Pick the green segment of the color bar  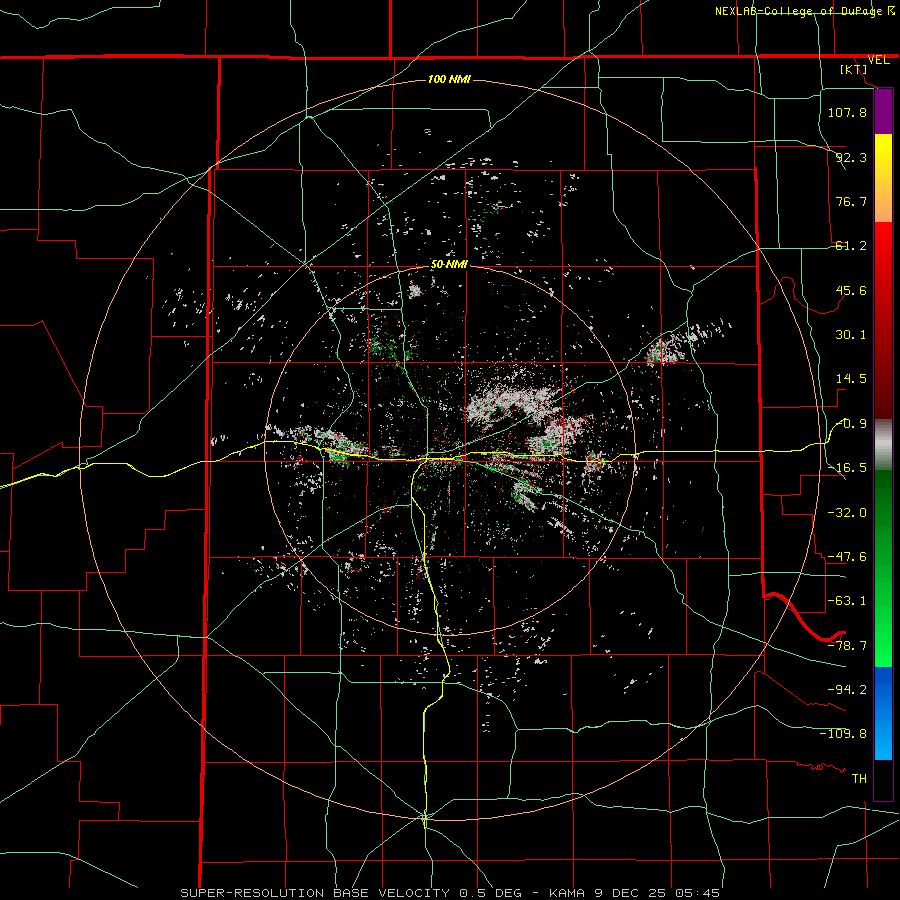click(x=883, y=568)
